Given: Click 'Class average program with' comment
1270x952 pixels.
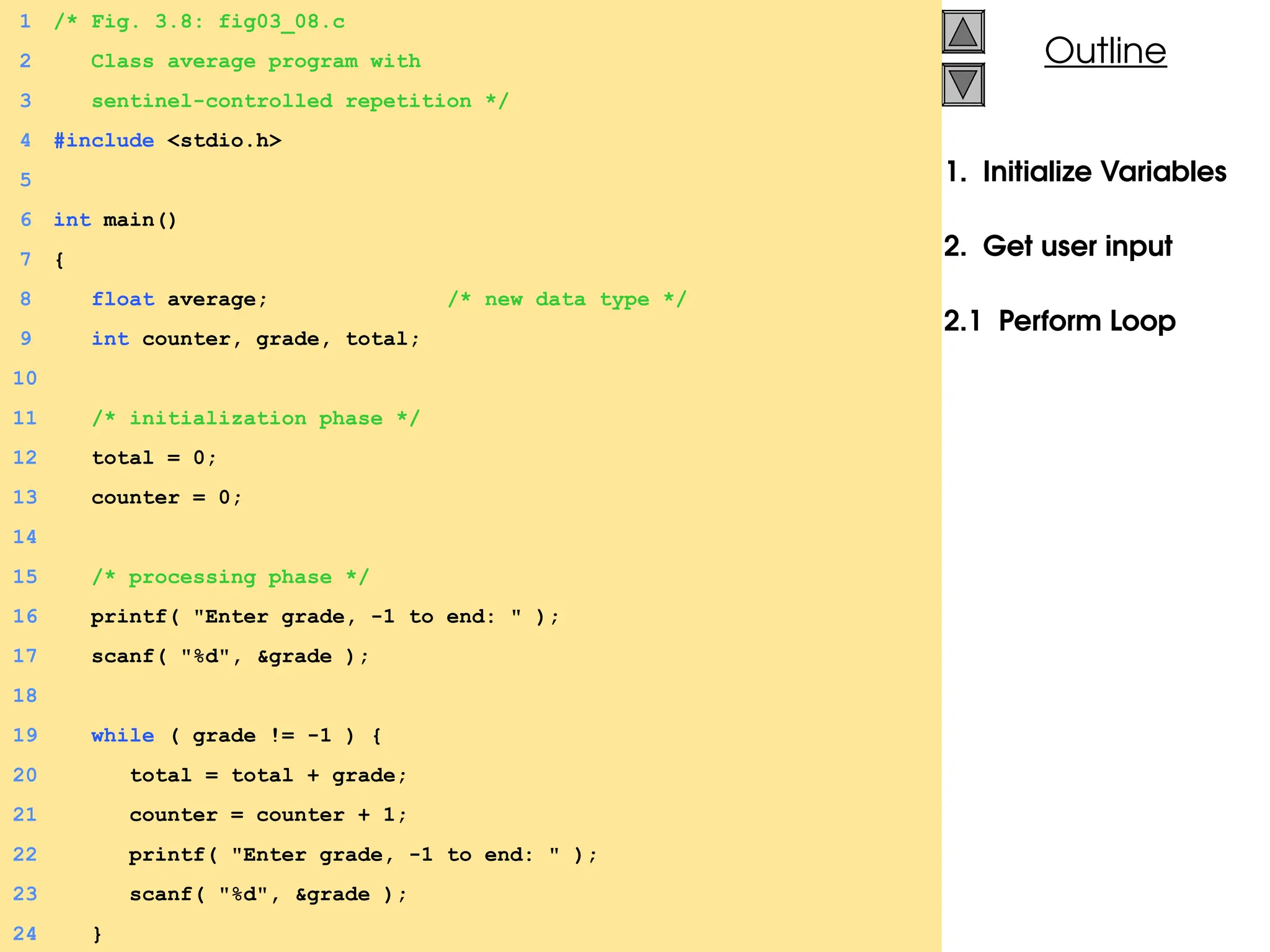Looking at the screenshot, I should coord(256,61).
